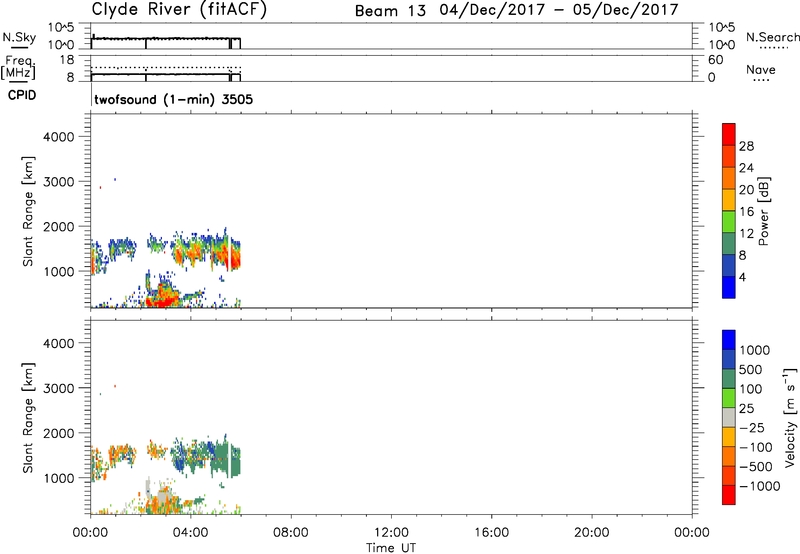Click the 'N.Sky' legend label
Screen dimensions: 800x554
click(19, 38)
